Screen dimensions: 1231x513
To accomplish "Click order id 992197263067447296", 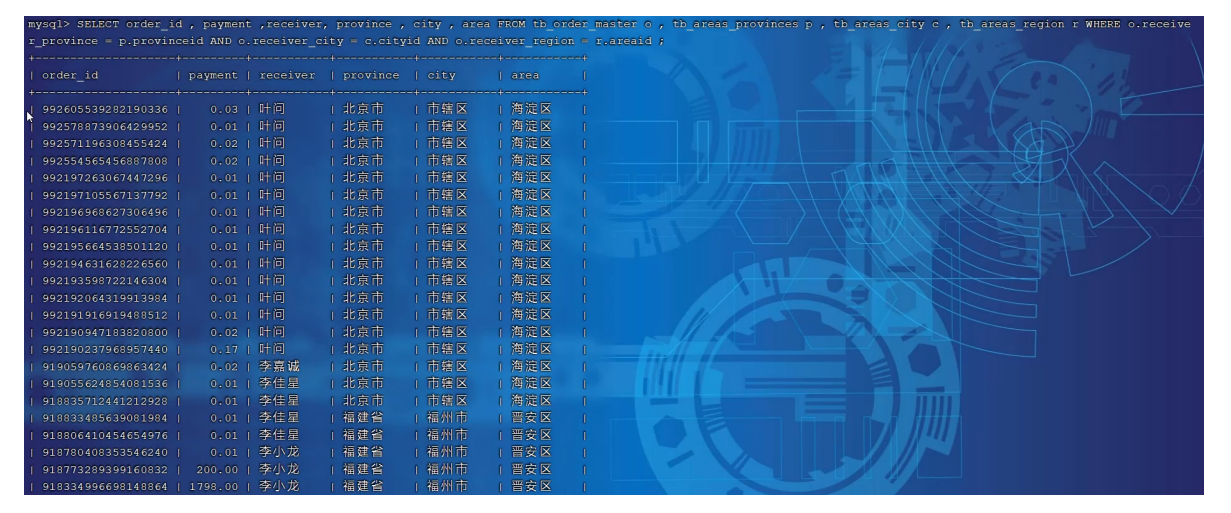I will tap(106, 178).
